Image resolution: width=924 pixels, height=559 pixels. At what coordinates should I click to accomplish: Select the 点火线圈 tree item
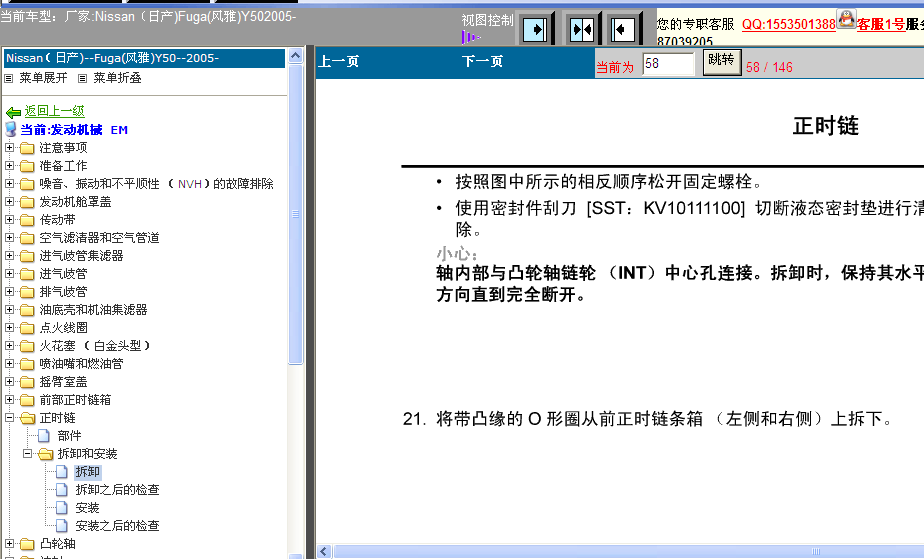coord(63,328)
